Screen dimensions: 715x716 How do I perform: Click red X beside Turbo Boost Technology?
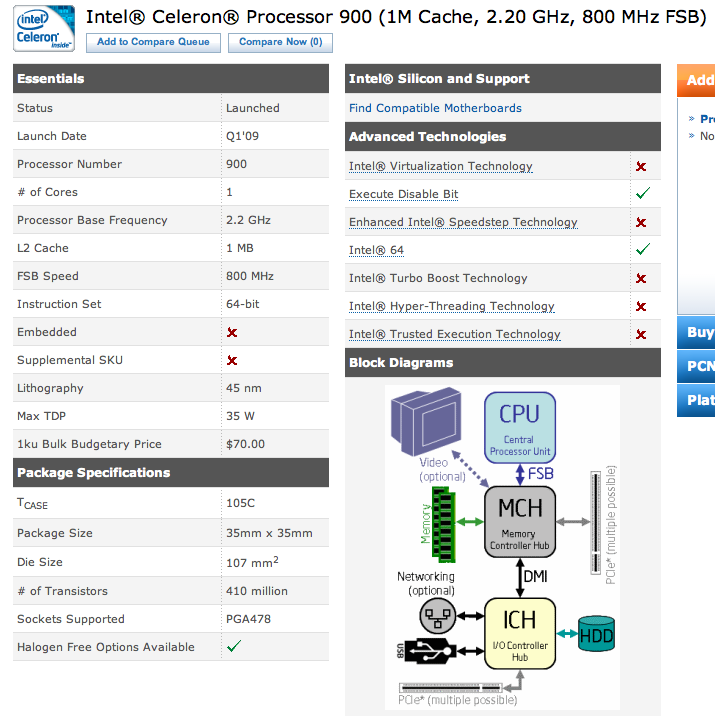point(641,279)
